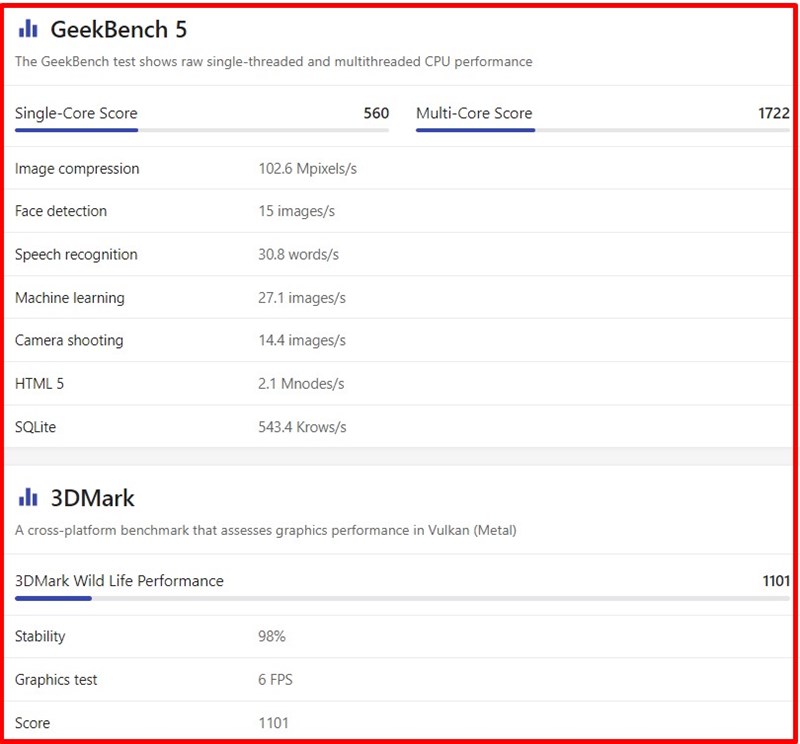Click the Single-Core Score label

(76, 113)
